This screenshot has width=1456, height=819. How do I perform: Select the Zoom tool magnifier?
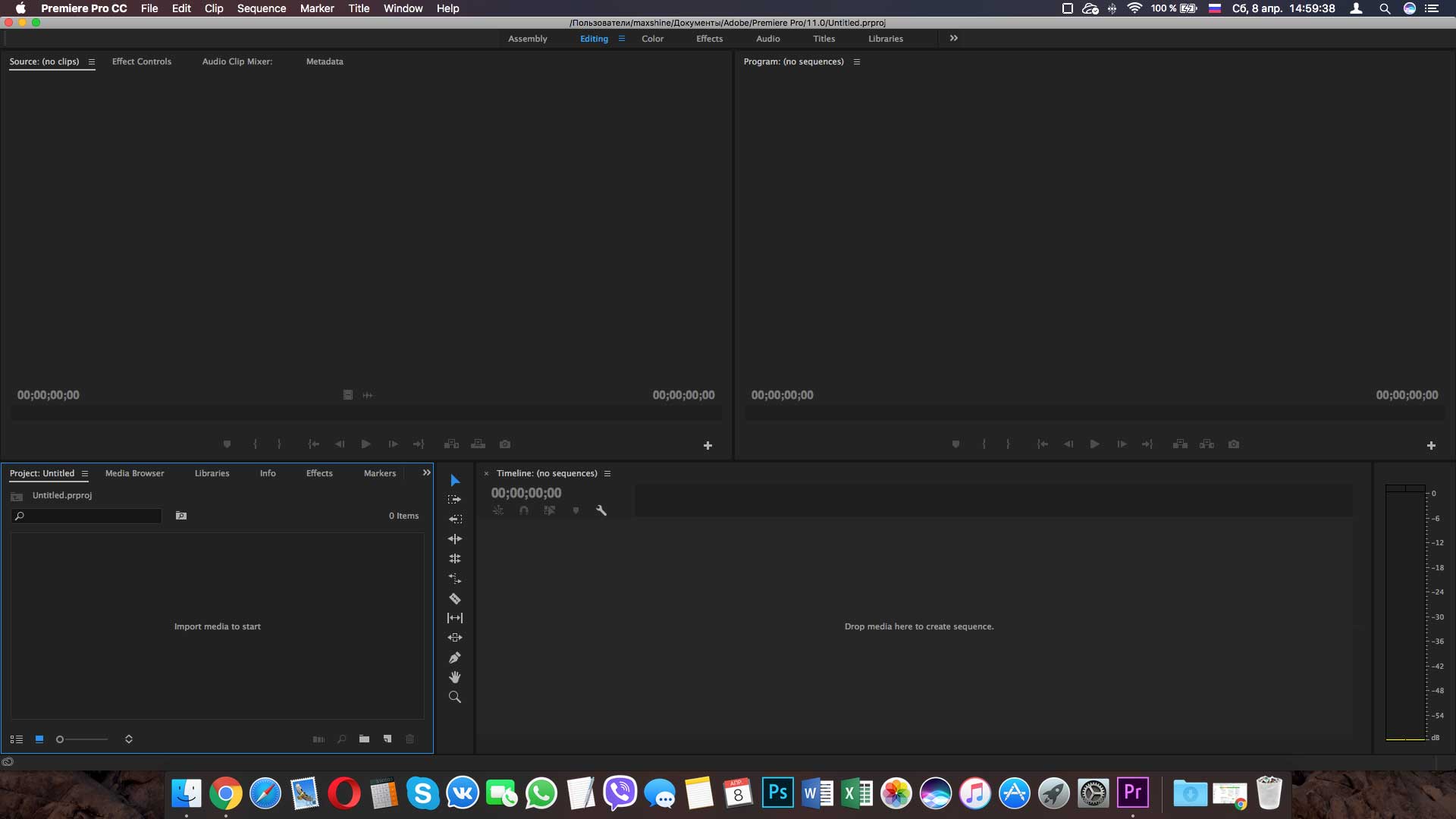click(455, 697)
